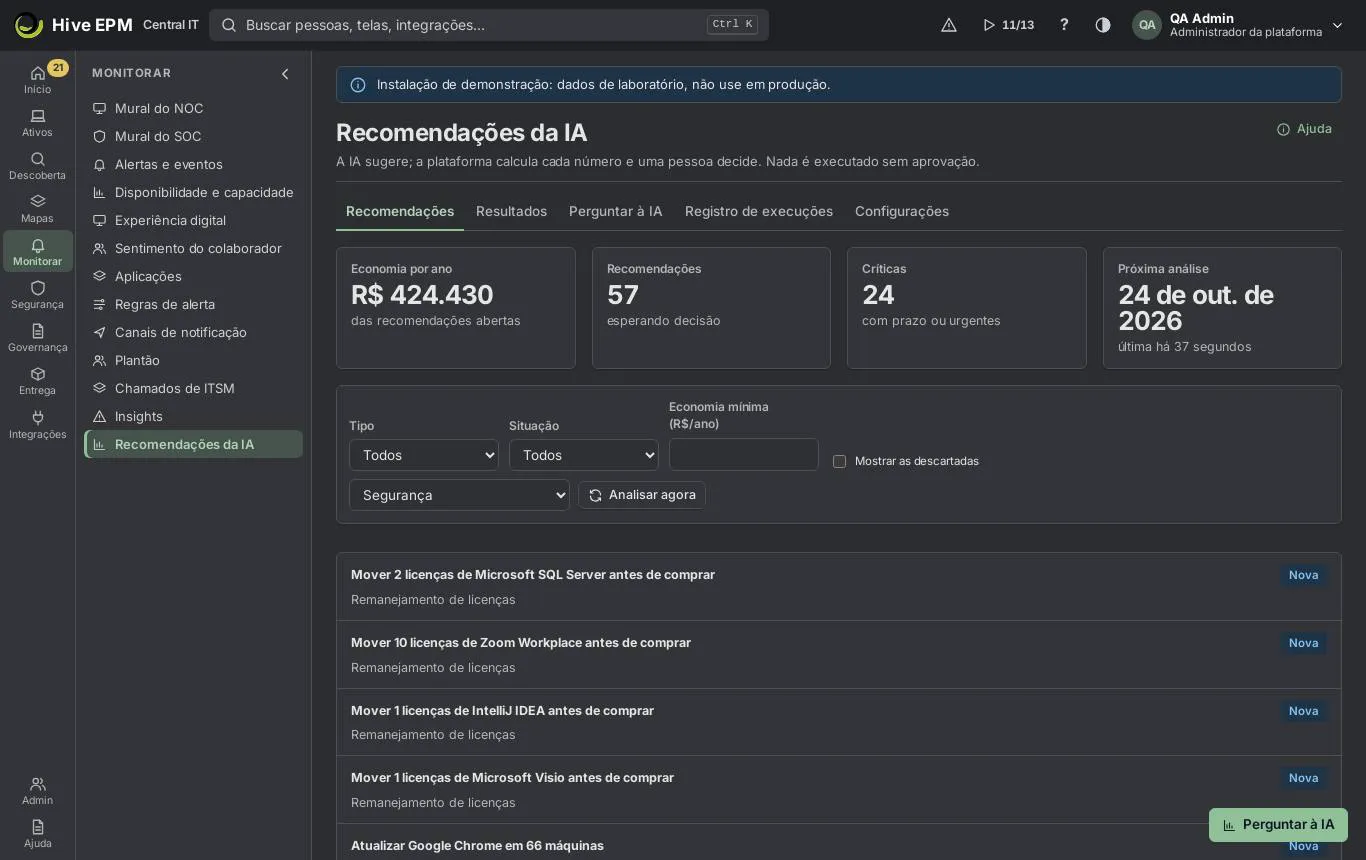The width and height of the screenshot is (1366, 860).
Task: Expand the QA Admin user menu
Action: pyautogui.click(x=1238, y=25)
